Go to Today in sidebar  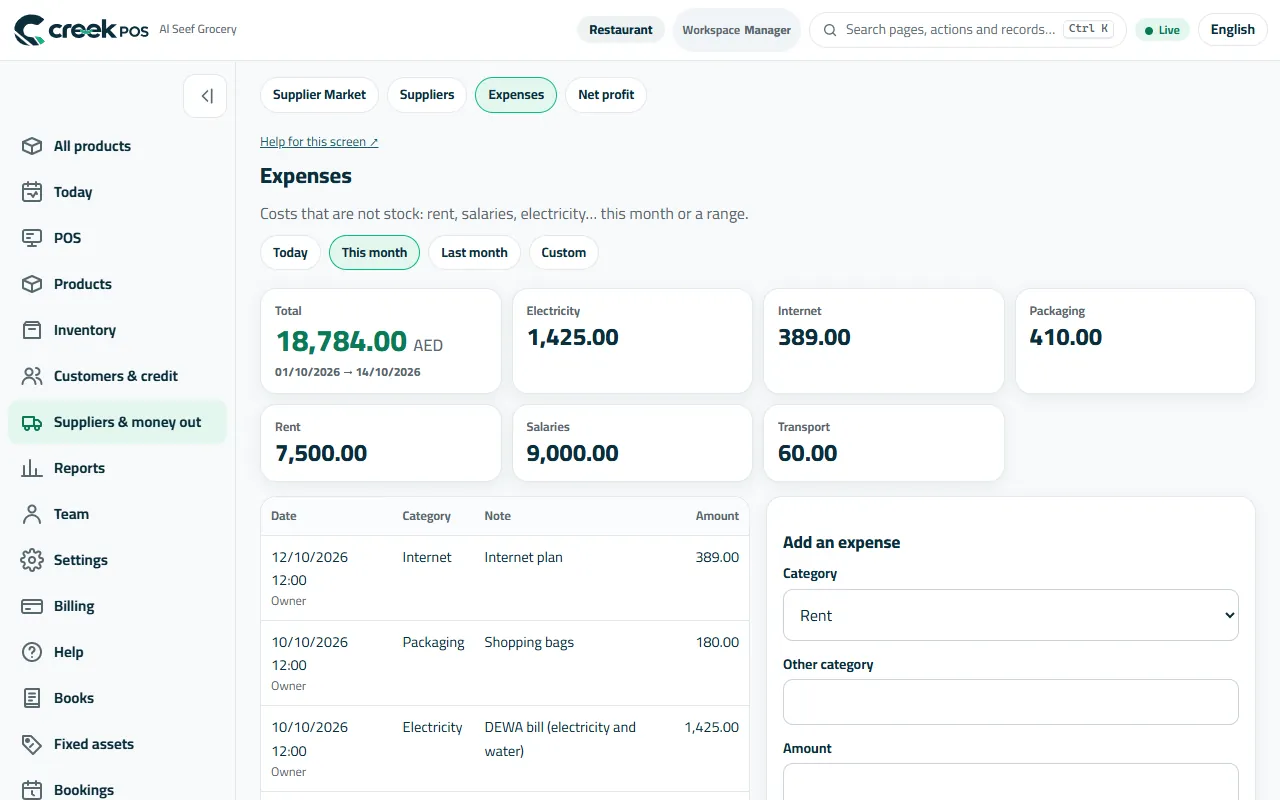[117, 192]
